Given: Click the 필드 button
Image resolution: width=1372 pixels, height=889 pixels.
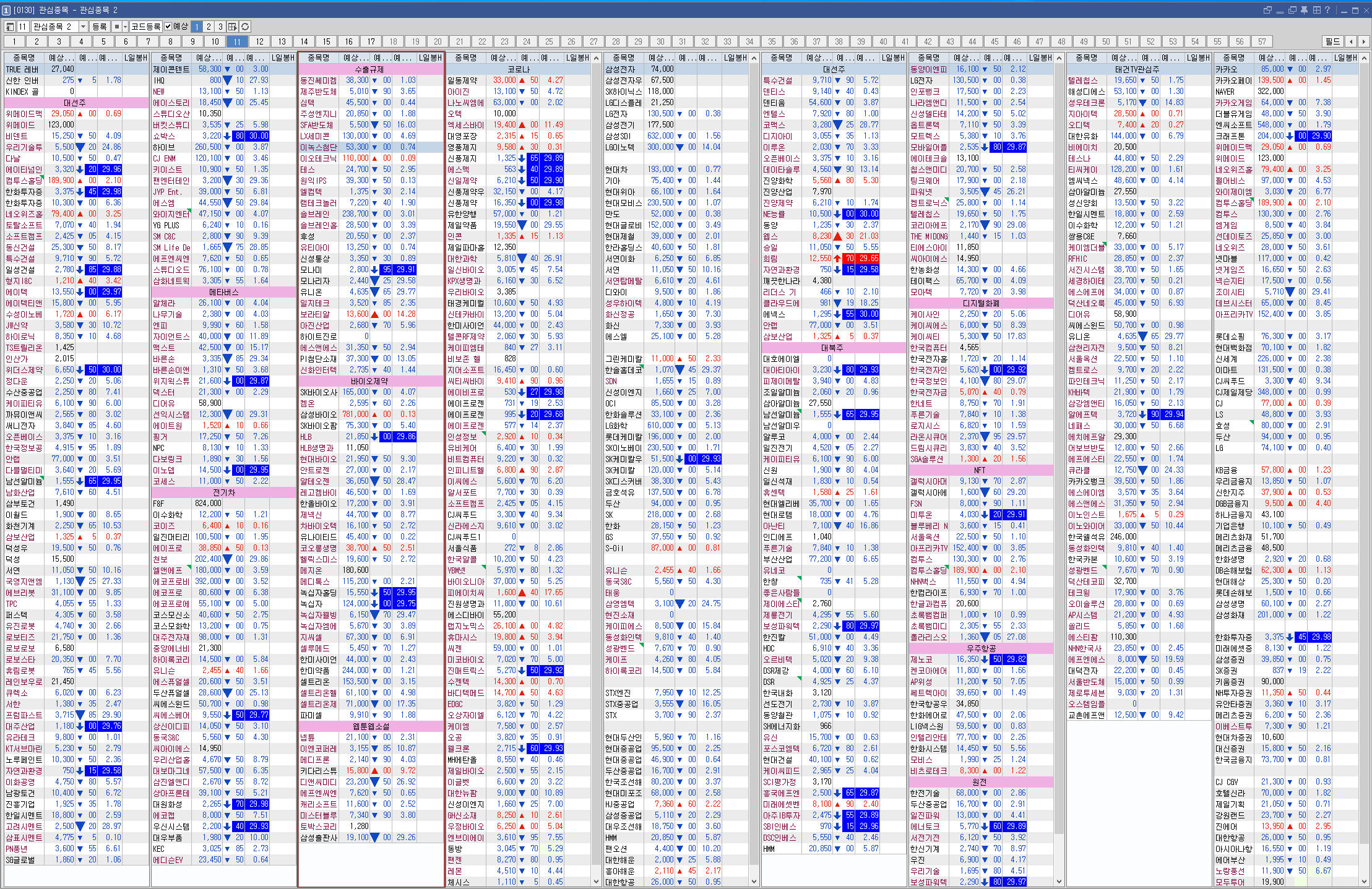Looking at the screenshot, I should (x=1333, y=41).
